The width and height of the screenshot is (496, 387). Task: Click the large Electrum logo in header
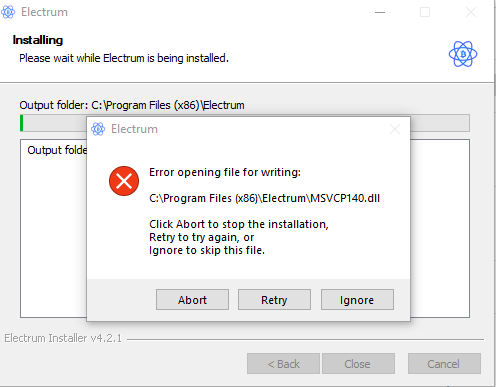(x=463, y=54)
